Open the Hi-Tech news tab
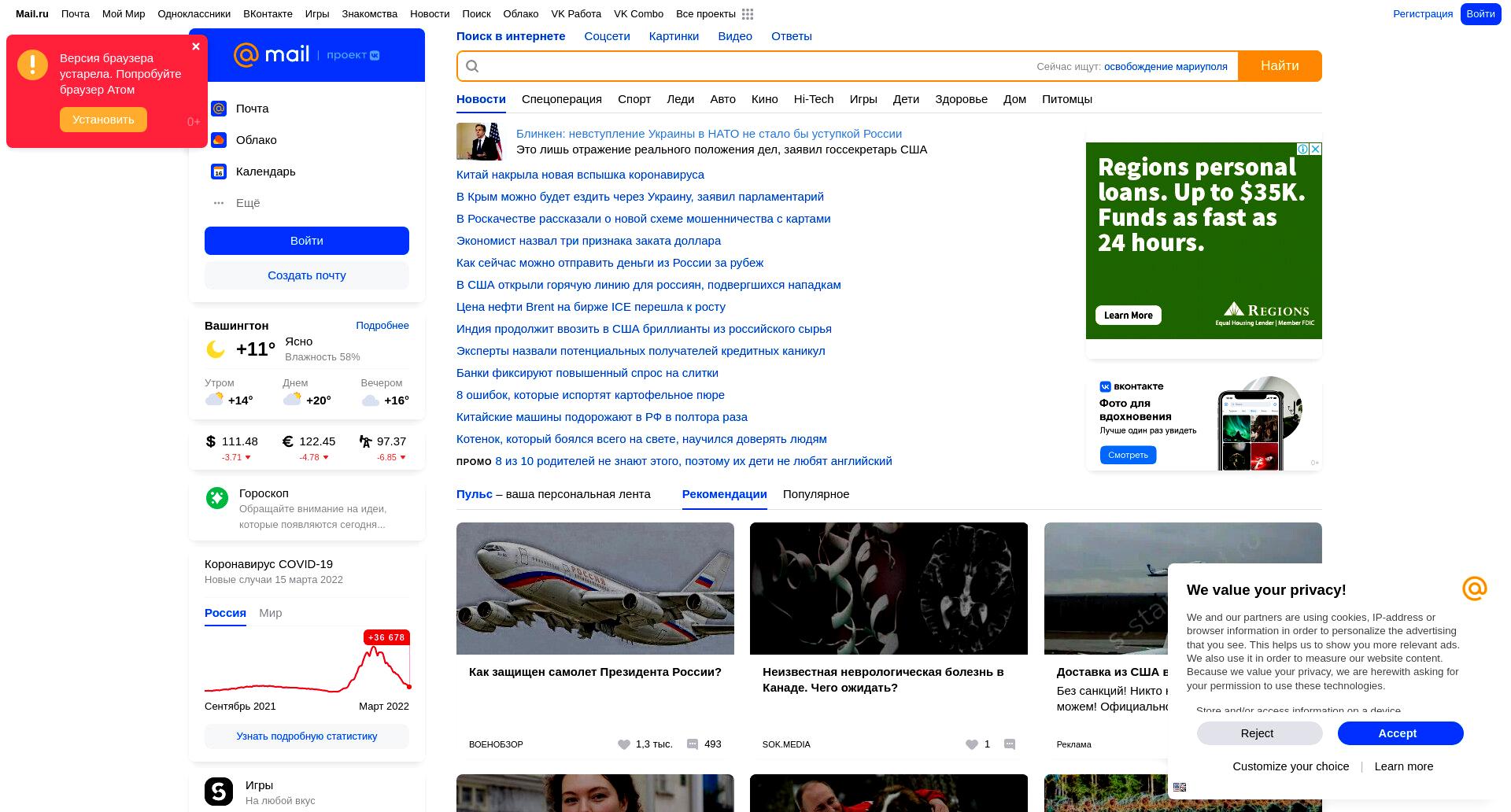 point(814,99)
